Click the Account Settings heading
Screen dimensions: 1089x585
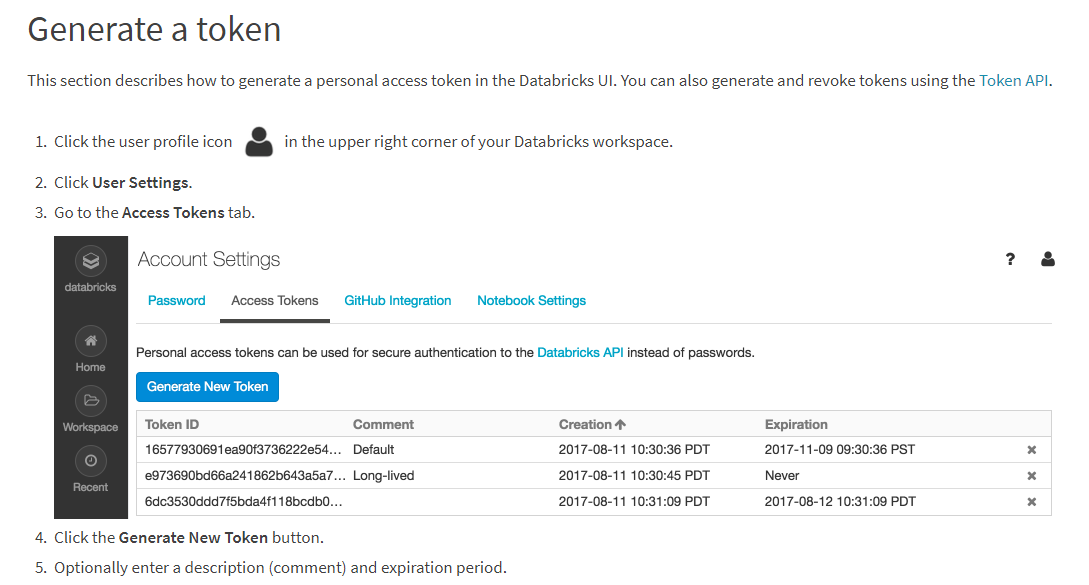pyautogui.click(x=209, y=259)
